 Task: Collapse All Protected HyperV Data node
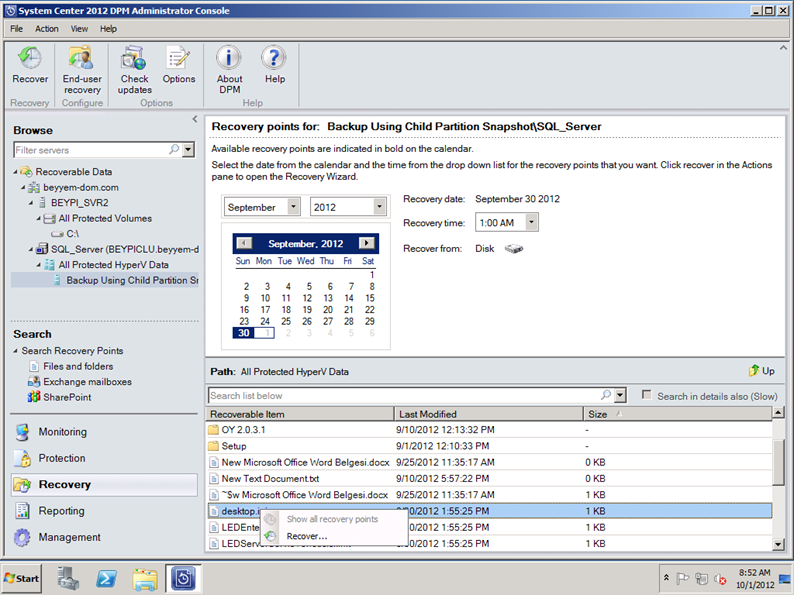tap(39, 265)
